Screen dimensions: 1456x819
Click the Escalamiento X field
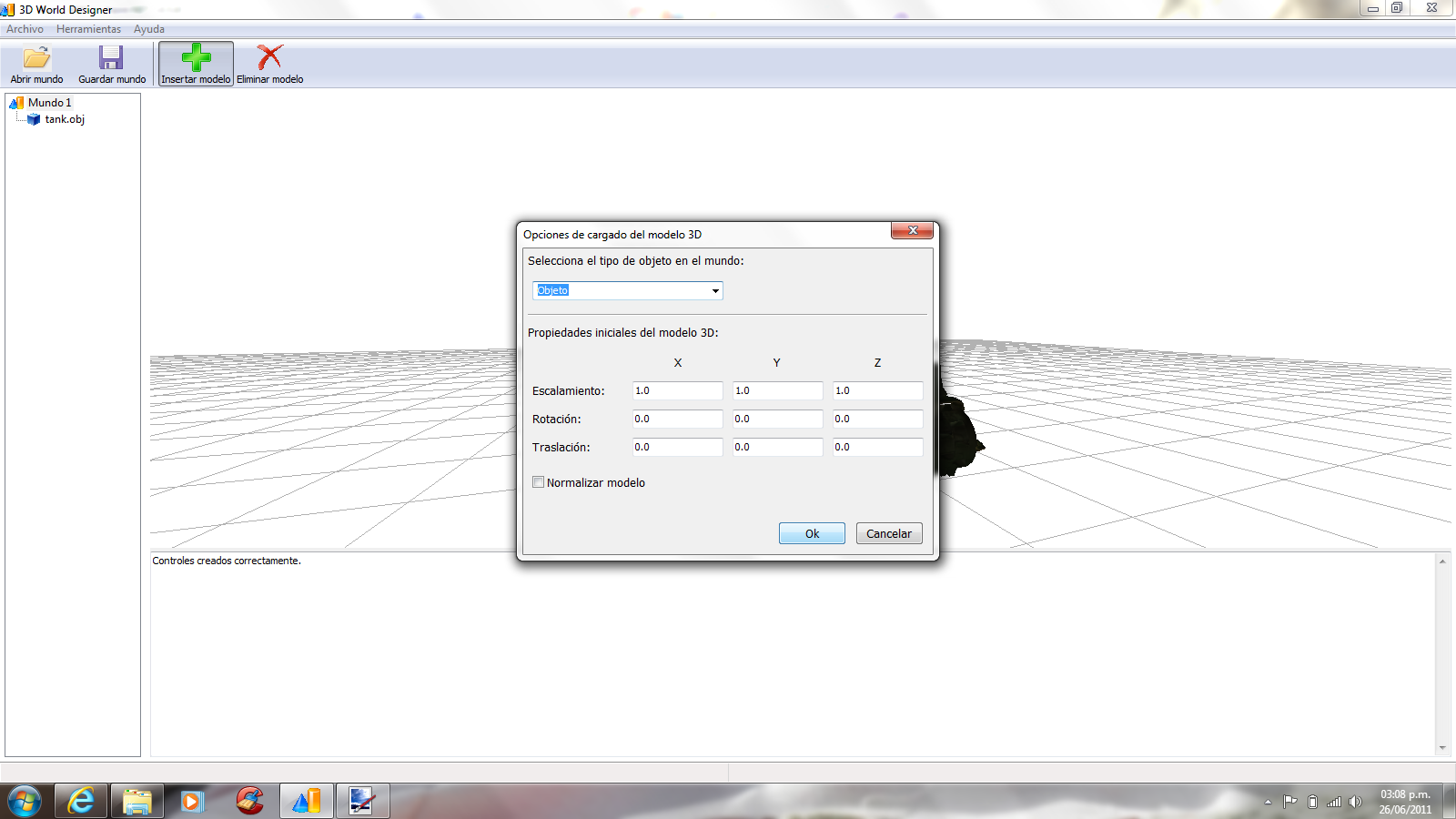point(678,390)
